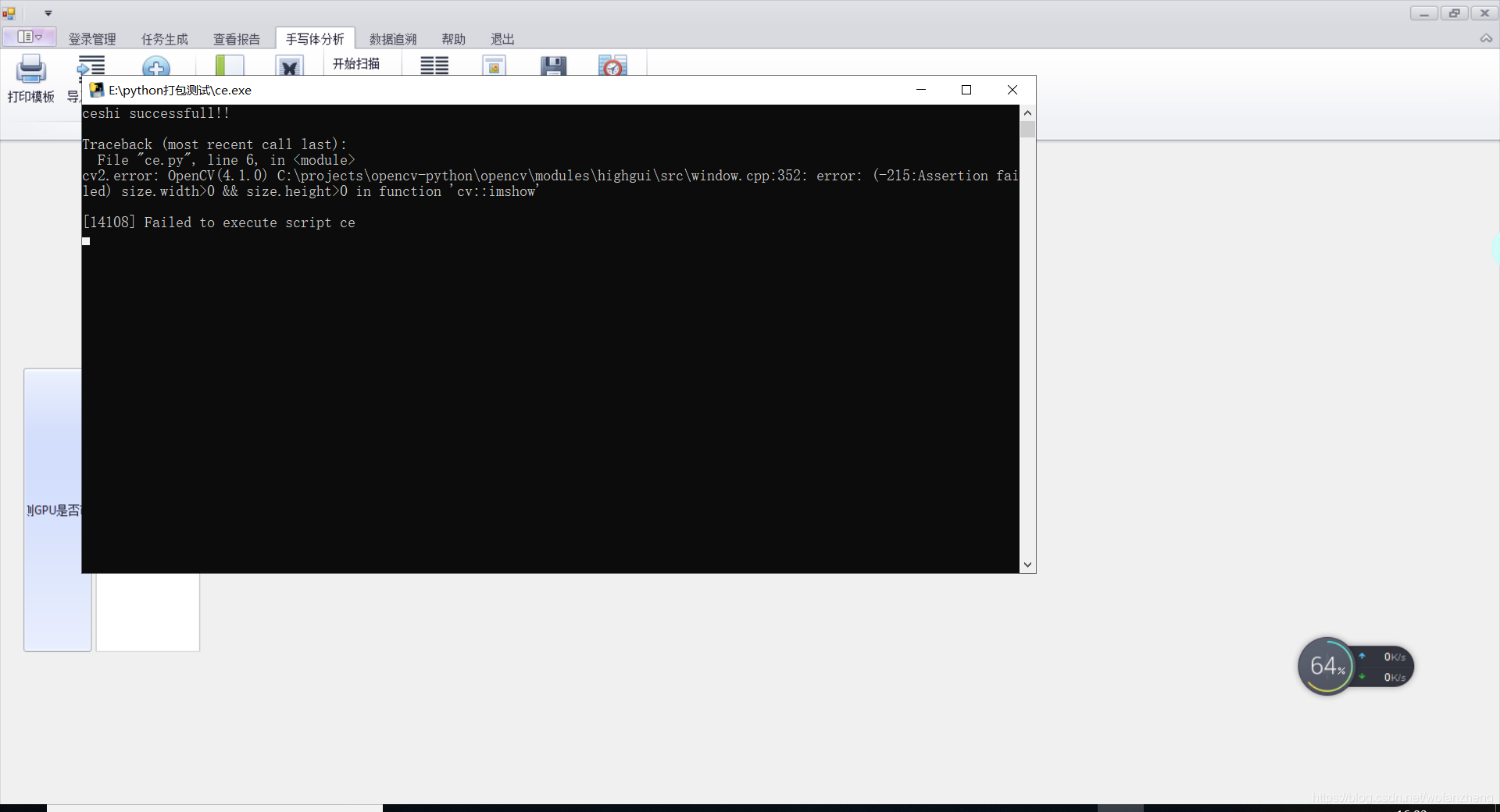Click the green notebook icon in ribbon

(230, 66)
